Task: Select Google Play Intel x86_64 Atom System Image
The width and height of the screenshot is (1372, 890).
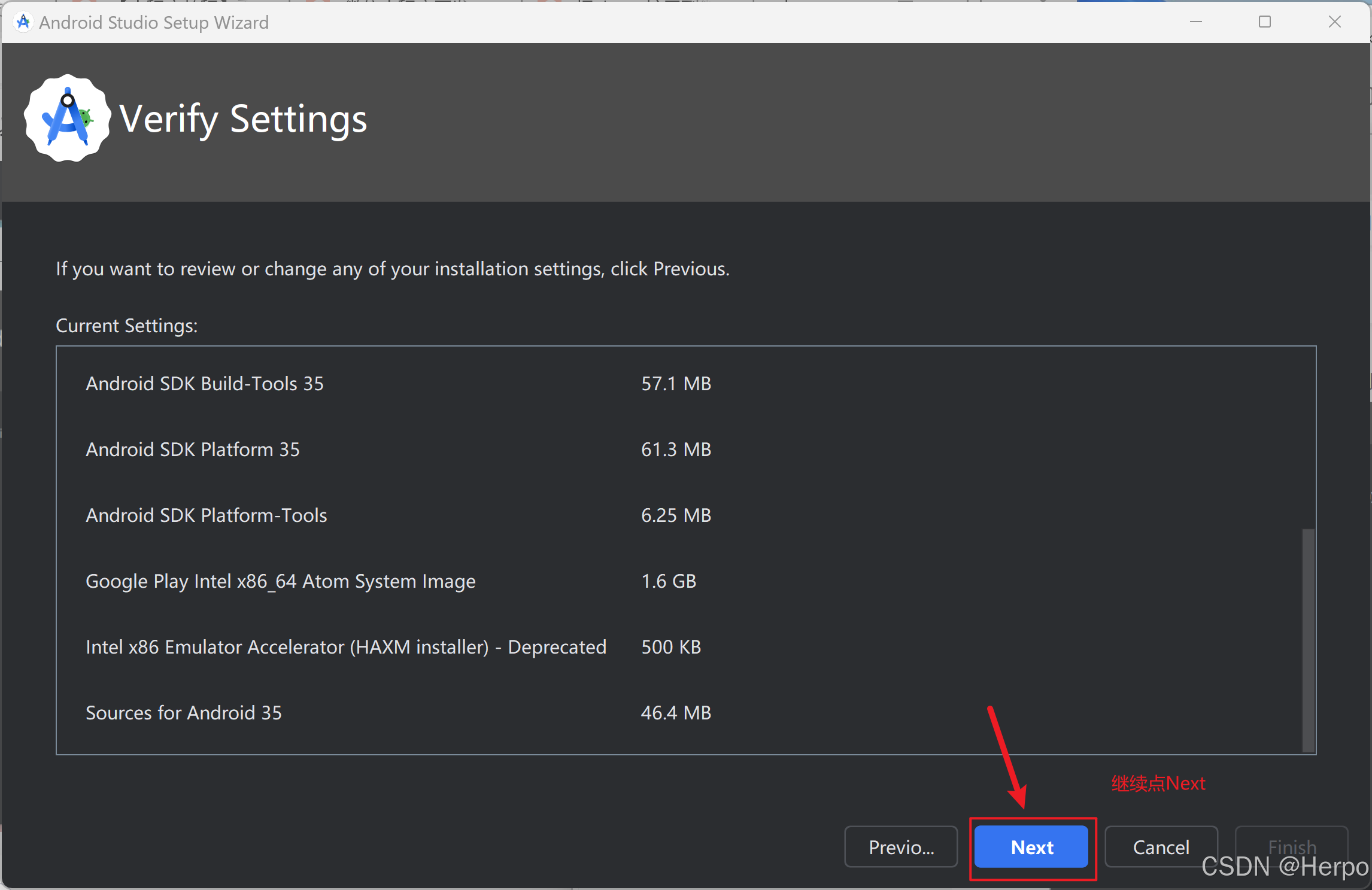Action: click(280, 581)
